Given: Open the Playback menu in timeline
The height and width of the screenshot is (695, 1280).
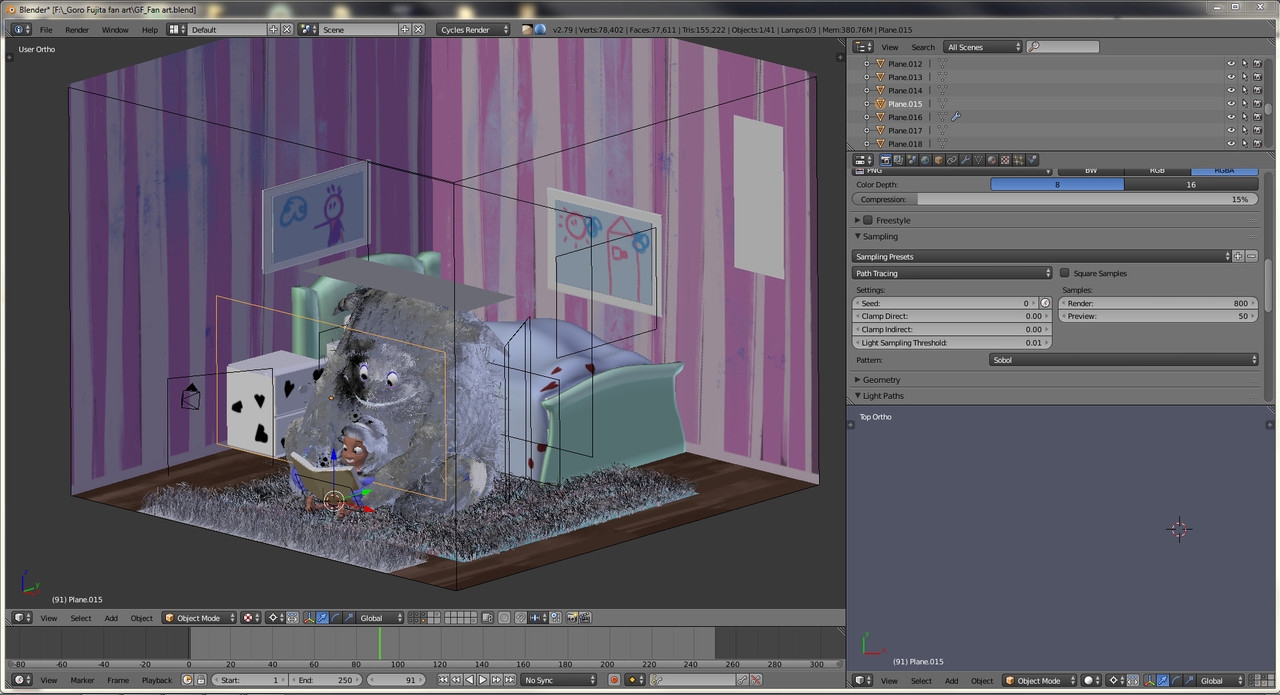Looking at the screenshot, I should (x=157, y=680).
